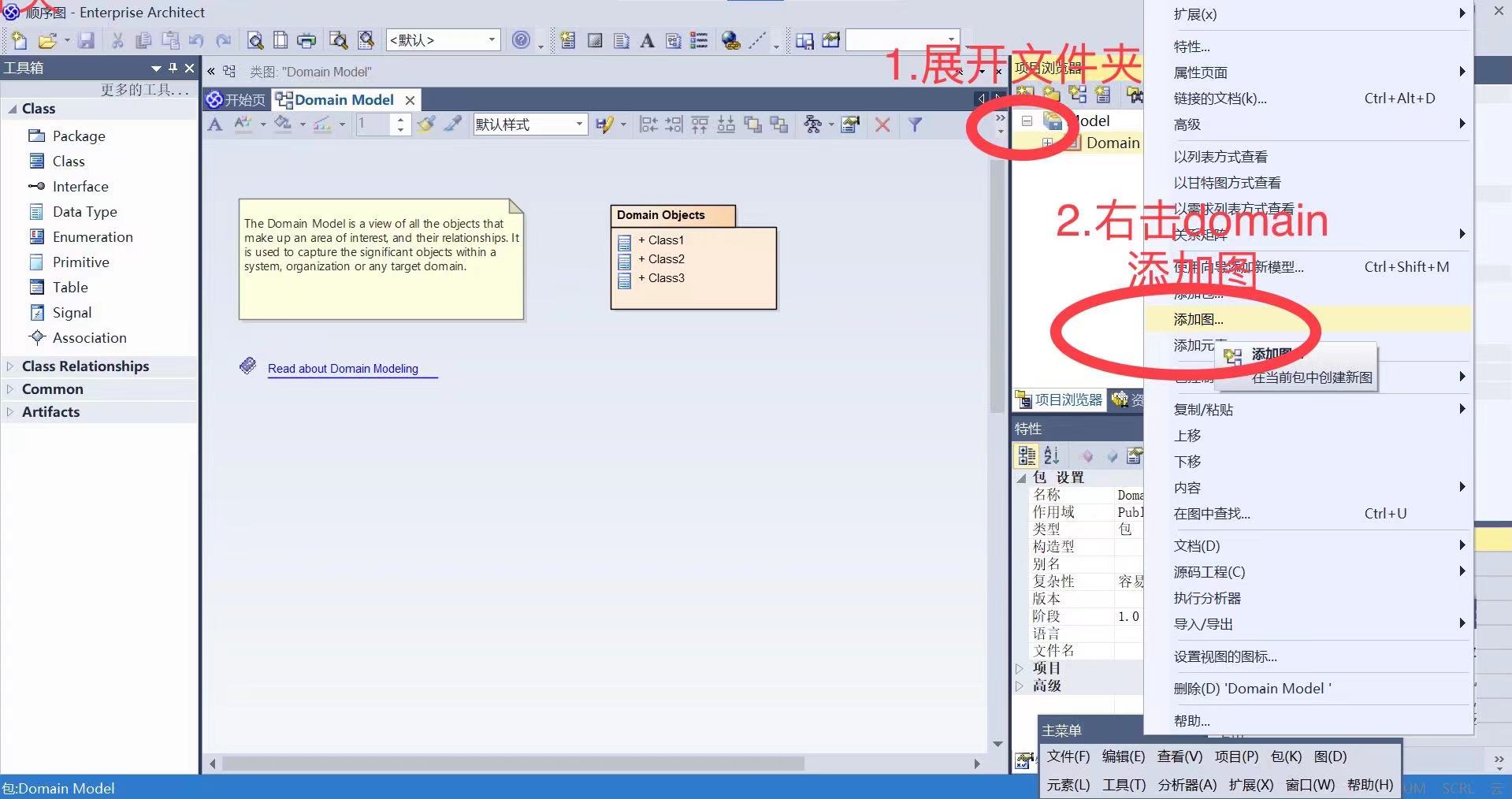Viewport: 1512px width, 799px height.
Task: Choose 添加图... from the context menu
Action: tap(1196, 319)
